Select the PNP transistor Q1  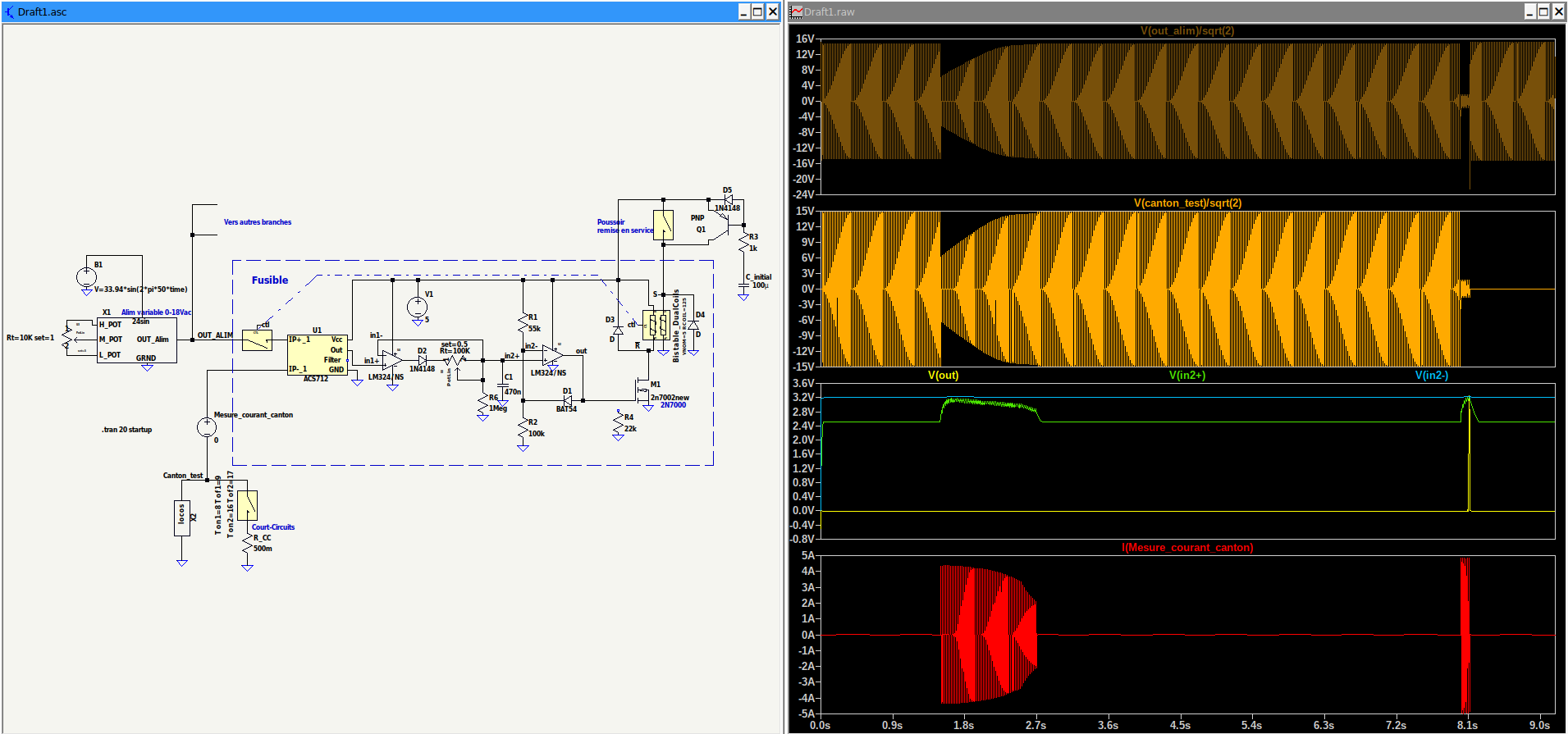(x=722, y=226)
